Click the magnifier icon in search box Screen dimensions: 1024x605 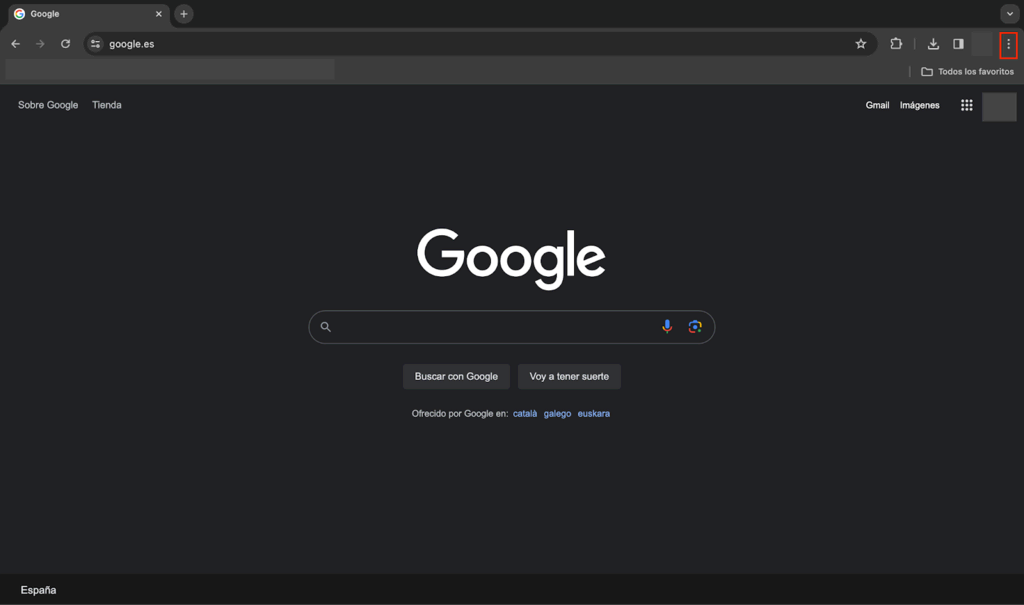click(x=325, y=327)
